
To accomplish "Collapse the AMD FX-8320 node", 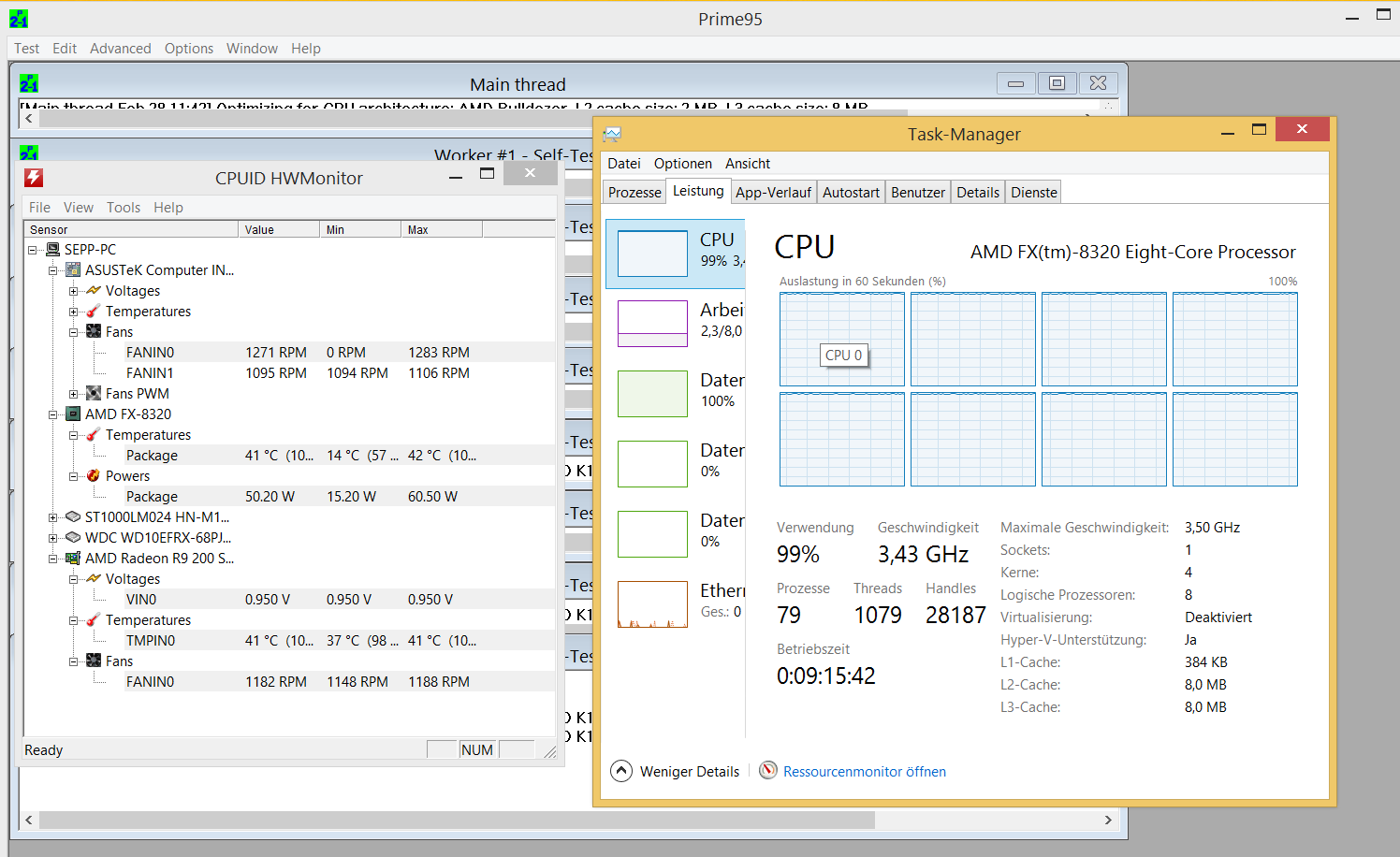I will click(x=53, y=414).
